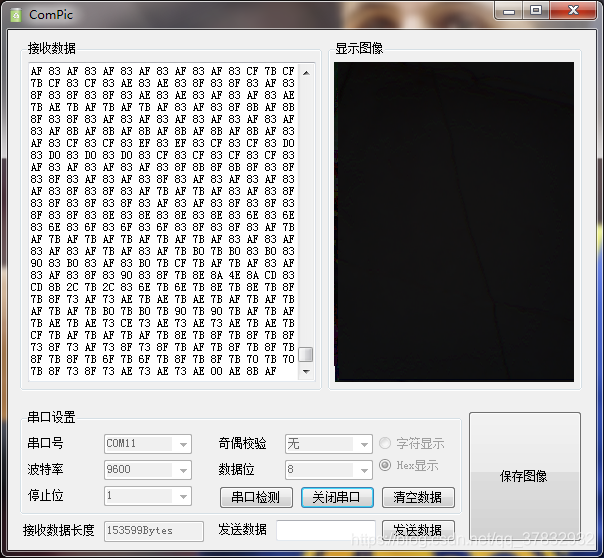Click the 停止位 label
The width and height of the screenshot is (604, 558).
point(45,496)
